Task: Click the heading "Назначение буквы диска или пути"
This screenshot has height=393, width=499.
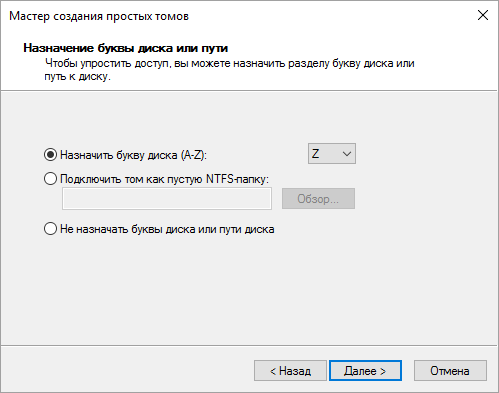Action: (126, 48)
